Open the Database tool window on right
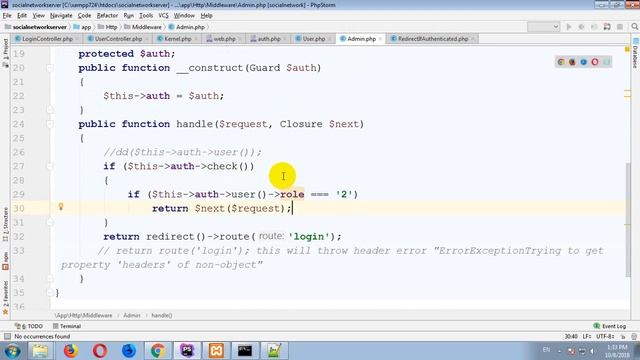640x360 pixels. pyautogui.click(x=635, y=53)
